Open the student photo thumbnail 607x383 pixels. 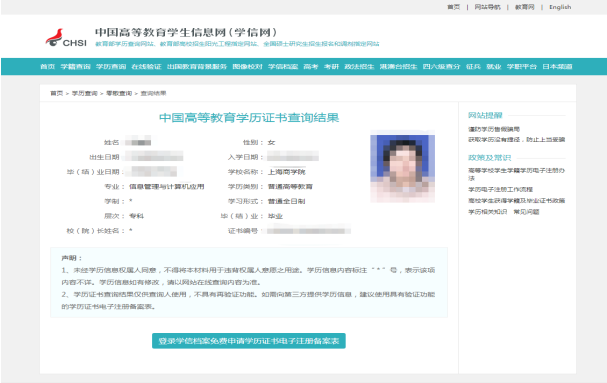[403, 167]
